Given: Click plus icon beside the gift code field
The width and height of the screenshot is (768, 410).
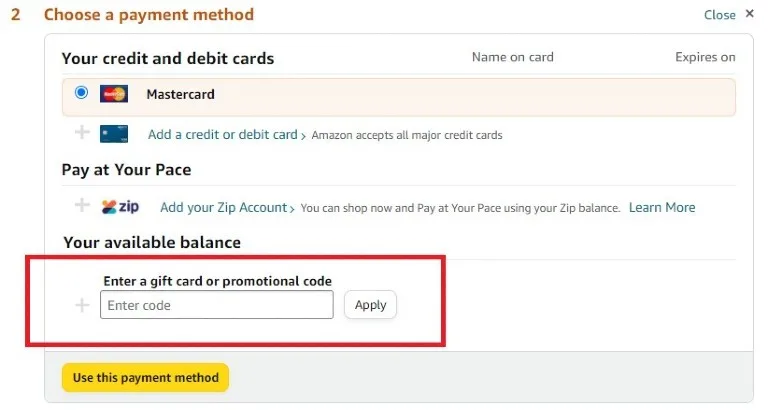Looking at the screenshot, I should click(x=82, y=305).
